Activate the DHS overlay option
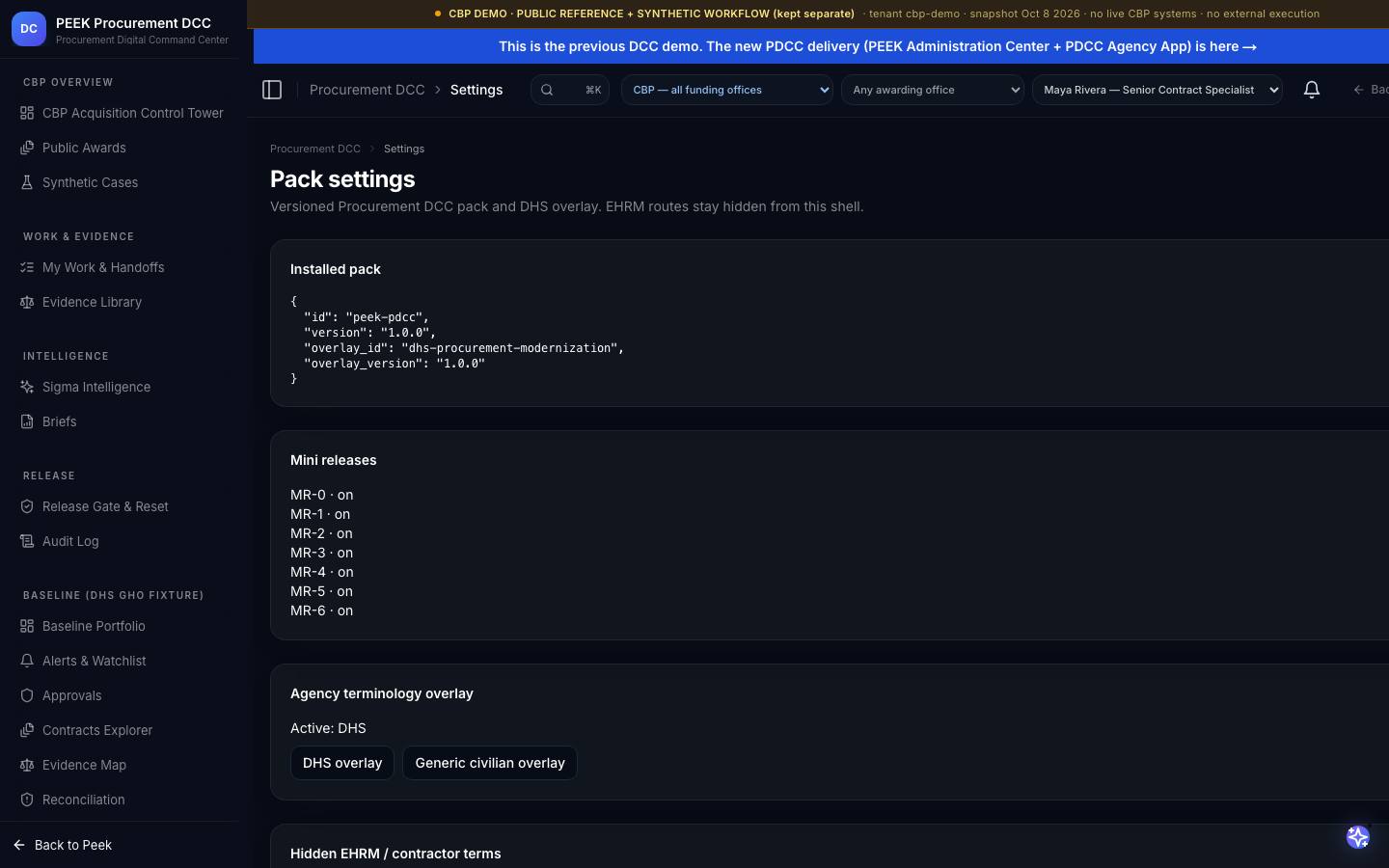 (x=342, y=763)
